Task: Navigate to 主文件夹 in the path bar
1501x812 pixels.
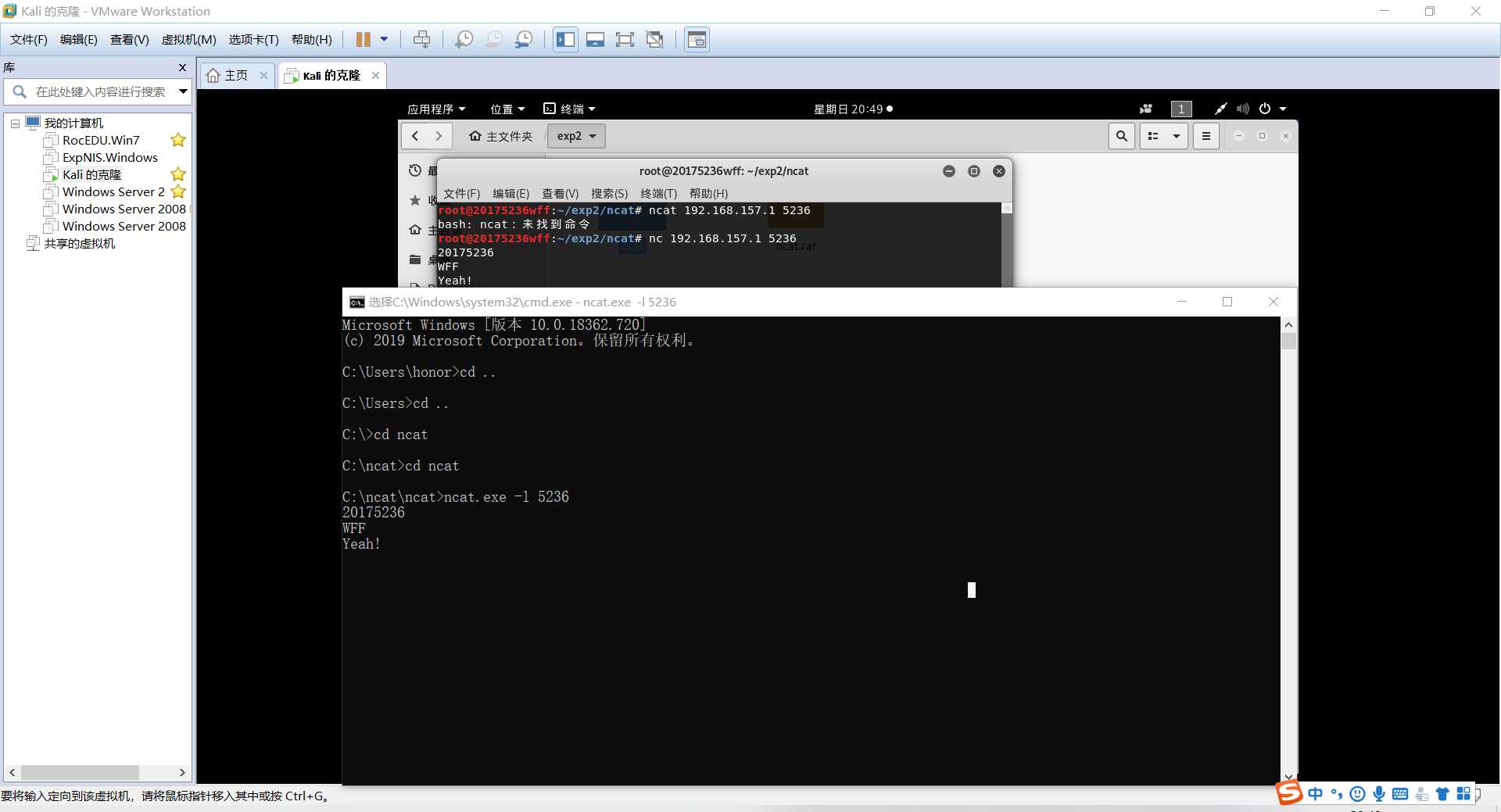Action: (500, 136)
